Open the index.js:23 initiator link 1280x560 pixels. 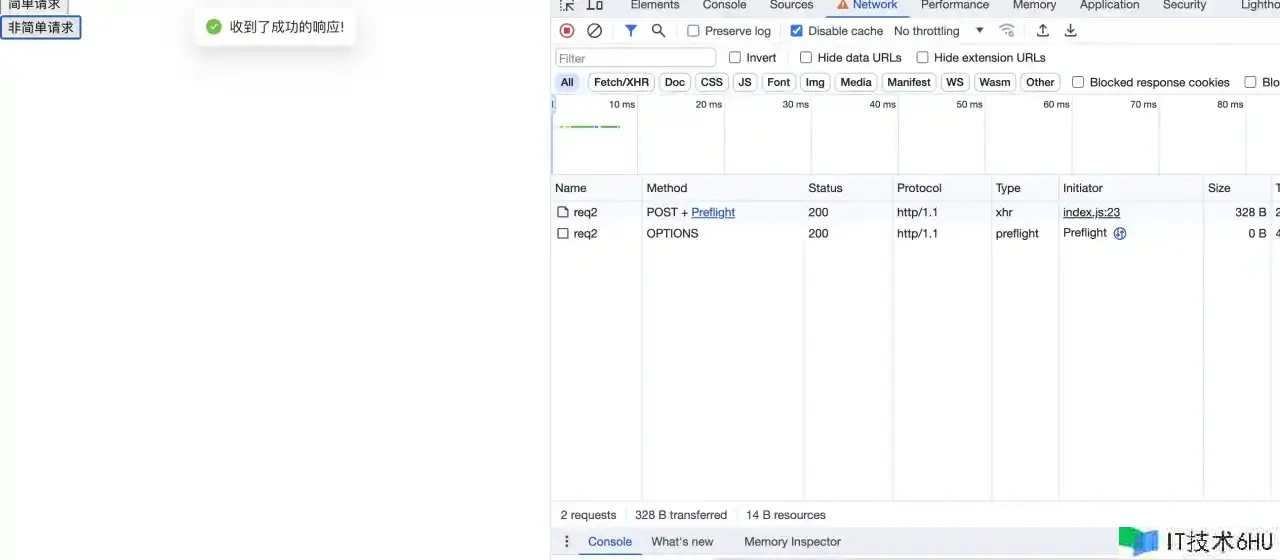coord(1091,212)
